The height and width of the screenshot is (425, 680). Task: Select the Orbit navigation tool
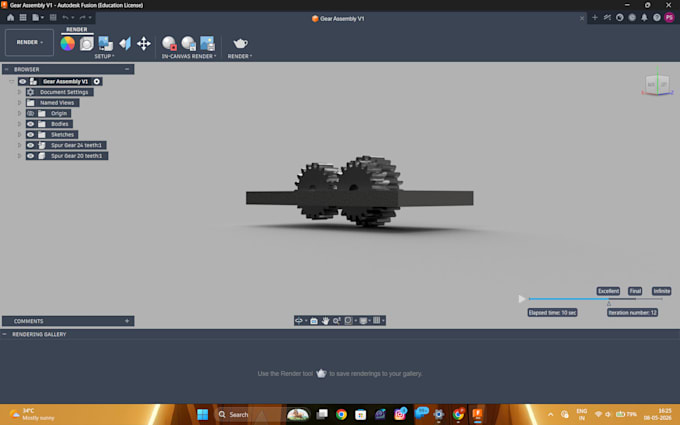pyautogui.click(x=299, y=320)
